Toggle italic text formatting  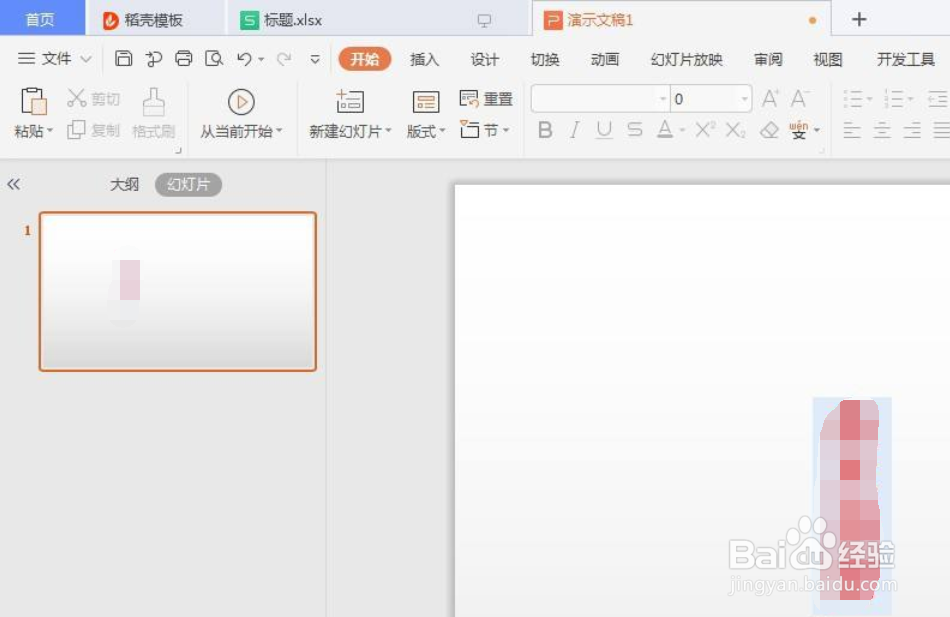[573, 130]
